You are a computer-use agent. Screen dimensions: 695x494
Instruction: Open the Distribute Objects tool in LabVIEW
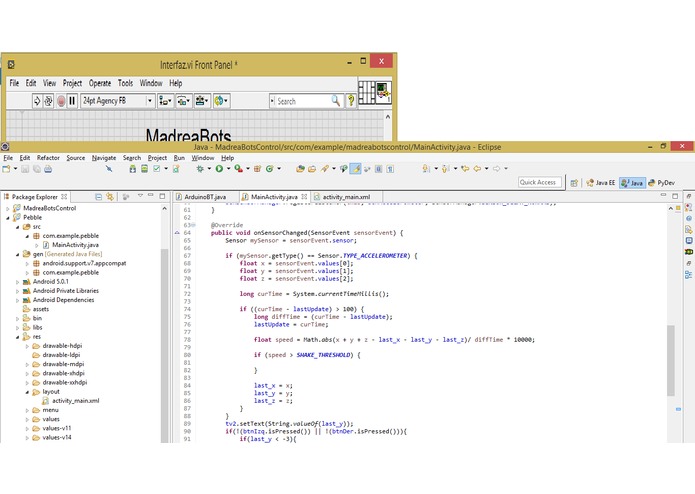coord(184,101)
